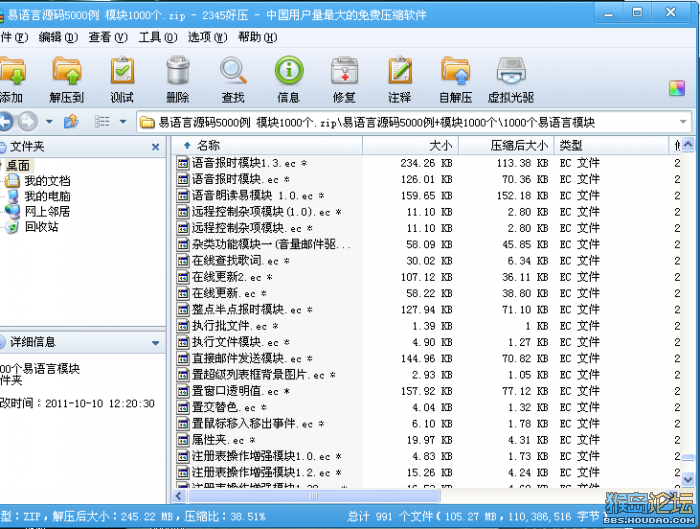
Task: Click the vertical scrollbar down arrow
Action: (x=688, y=479)
